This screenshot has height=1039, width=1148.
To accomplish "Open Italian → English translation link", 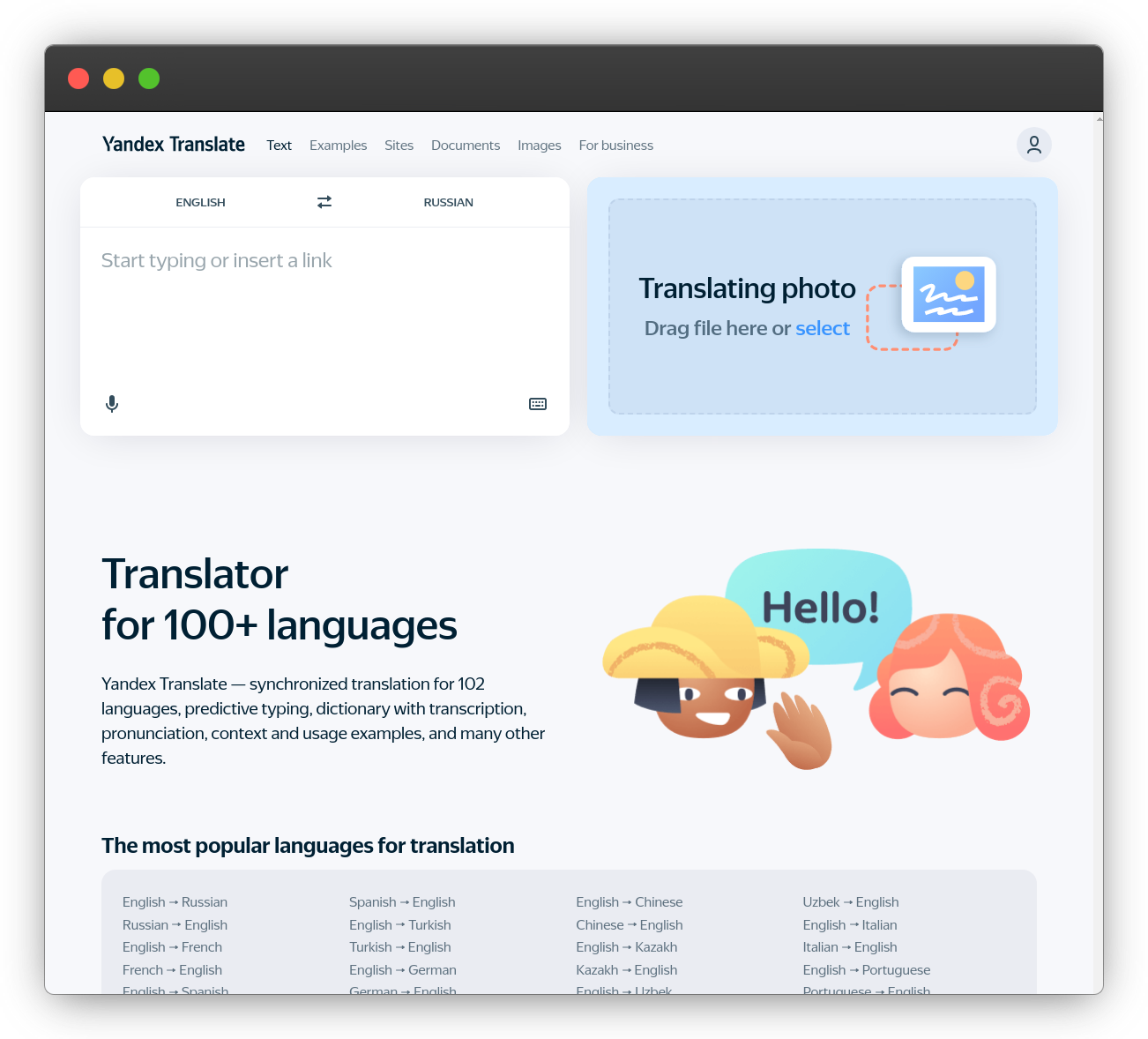I will coord(850,947).
